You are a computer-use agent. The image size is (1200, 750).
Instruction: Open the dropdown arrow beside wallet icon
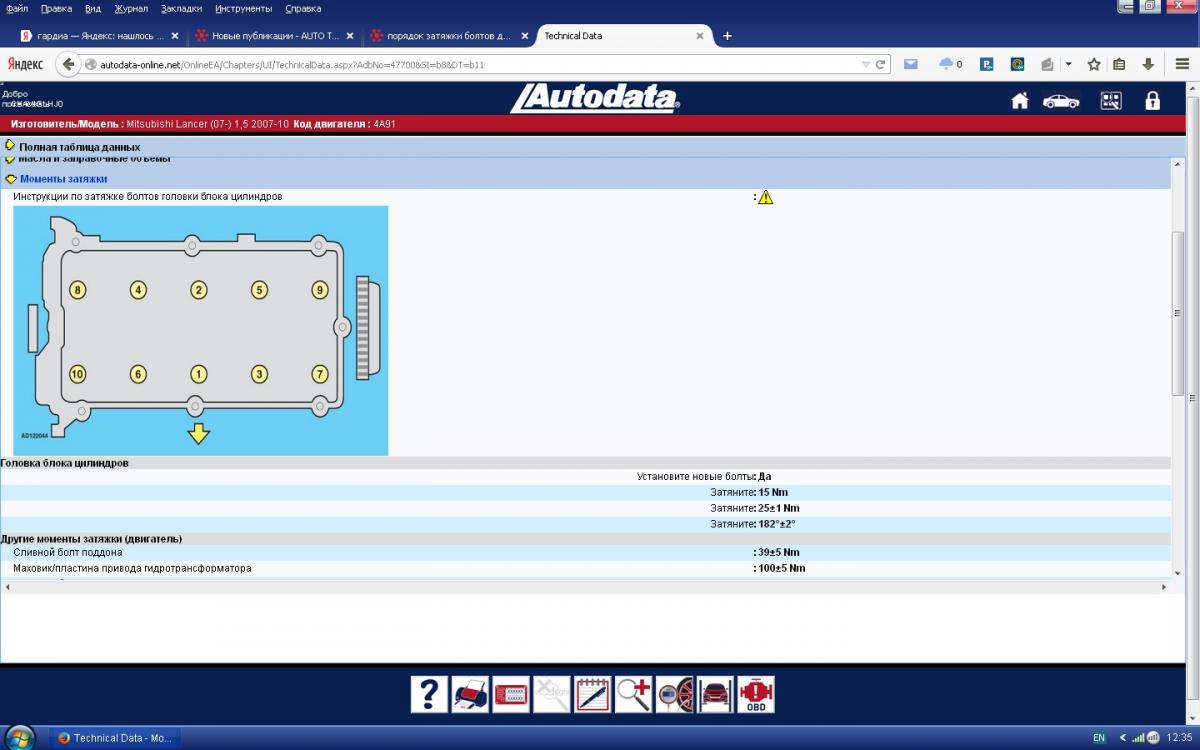[x=1068, y=64]
